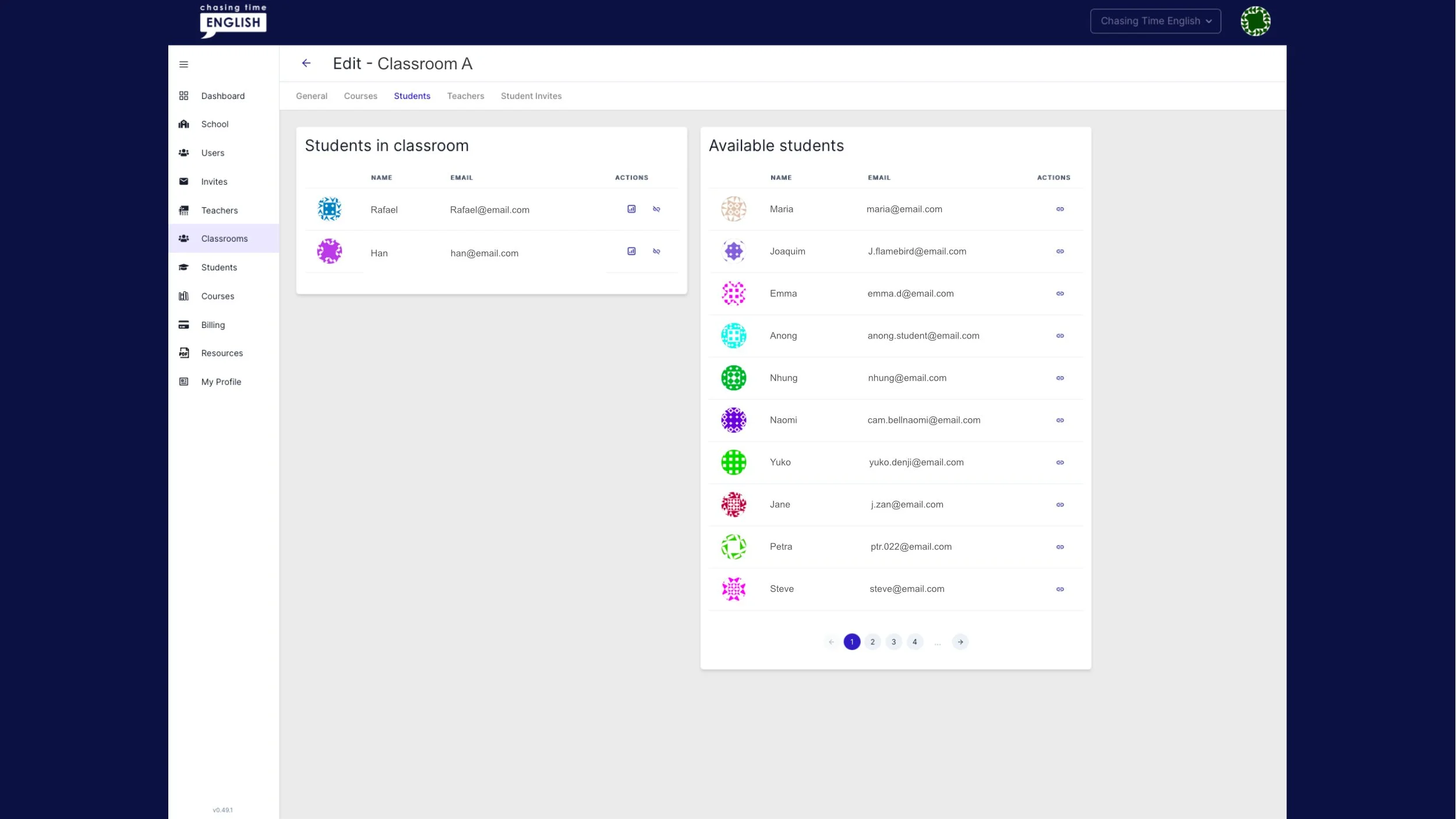The image size is (1456, 819).
Task: Click the link icon beside Yuko
Action: [x=1060, y=463]
